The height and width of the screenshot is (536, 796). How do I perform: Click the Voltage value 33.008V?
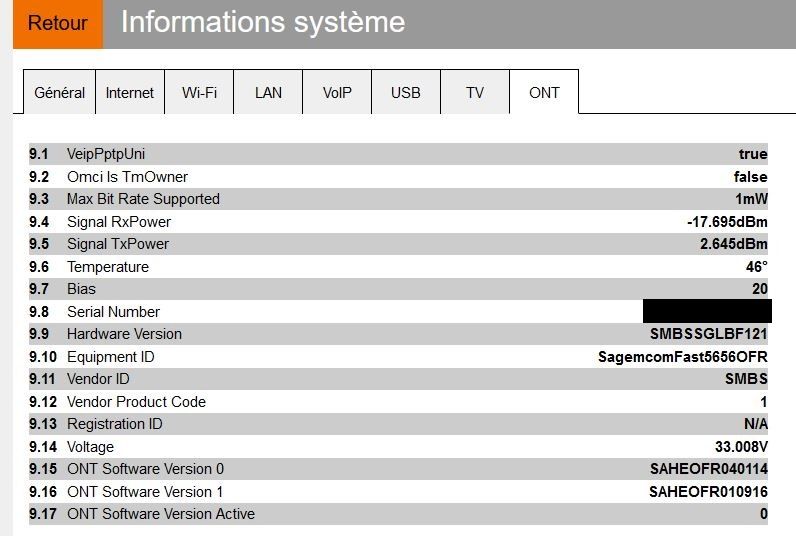[x=741, y=447]
